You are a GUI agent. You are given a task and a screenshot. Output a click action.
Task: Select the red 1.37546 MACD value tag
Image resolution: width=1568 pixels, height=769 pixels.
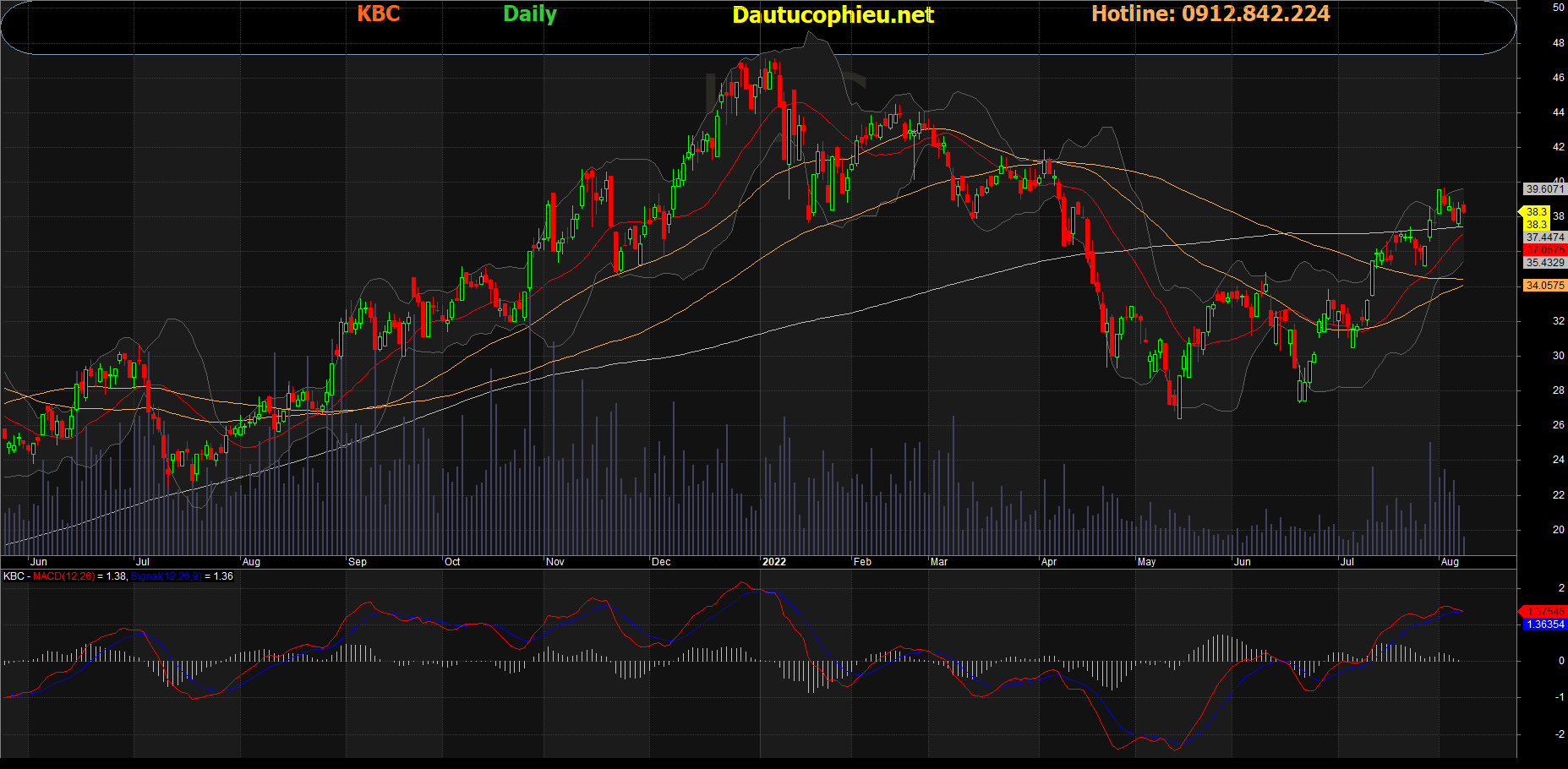1544,611
